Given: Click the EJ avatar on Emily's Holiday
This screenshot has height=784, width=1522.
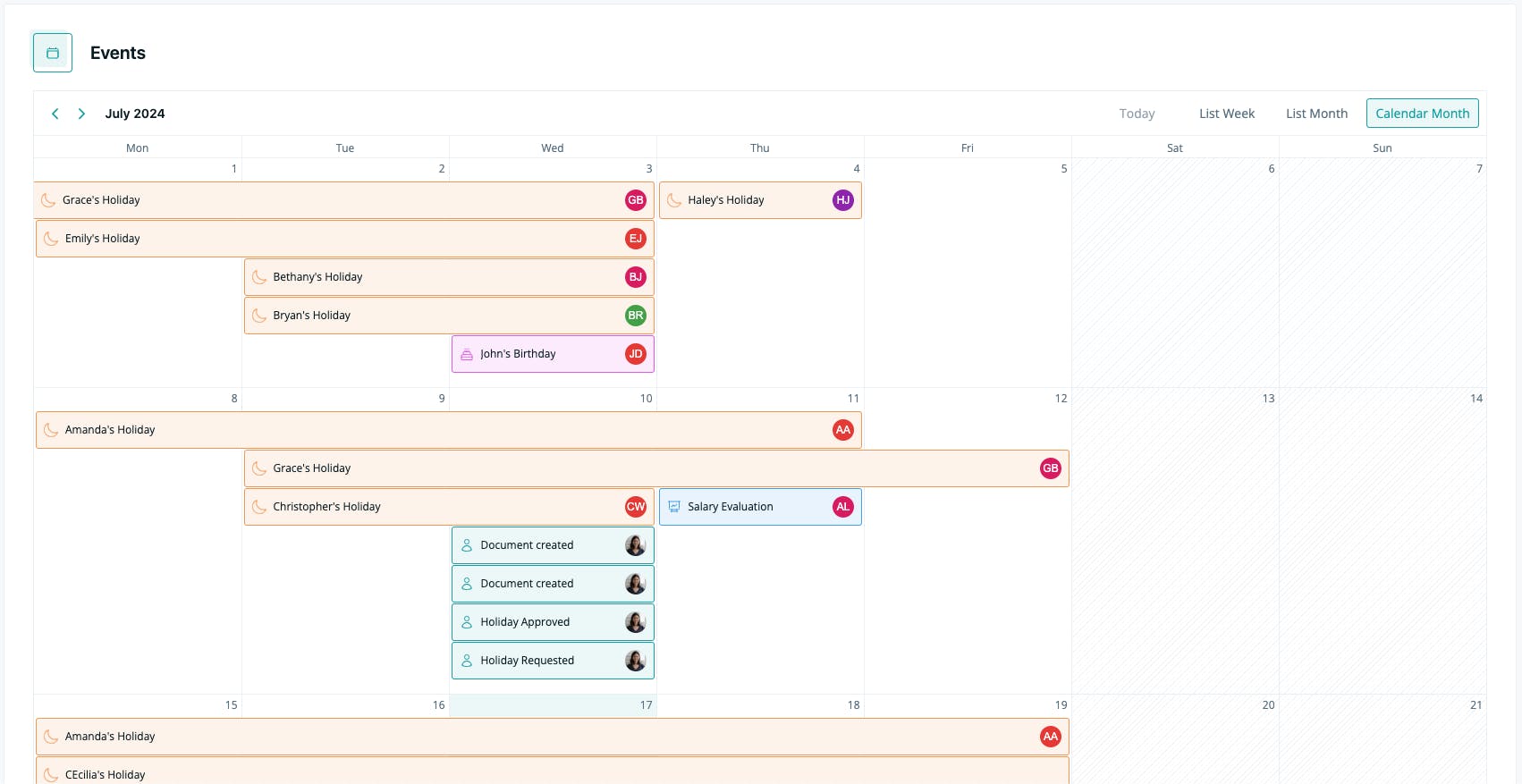Looking at the screenshot, I should tap(636, 239).
